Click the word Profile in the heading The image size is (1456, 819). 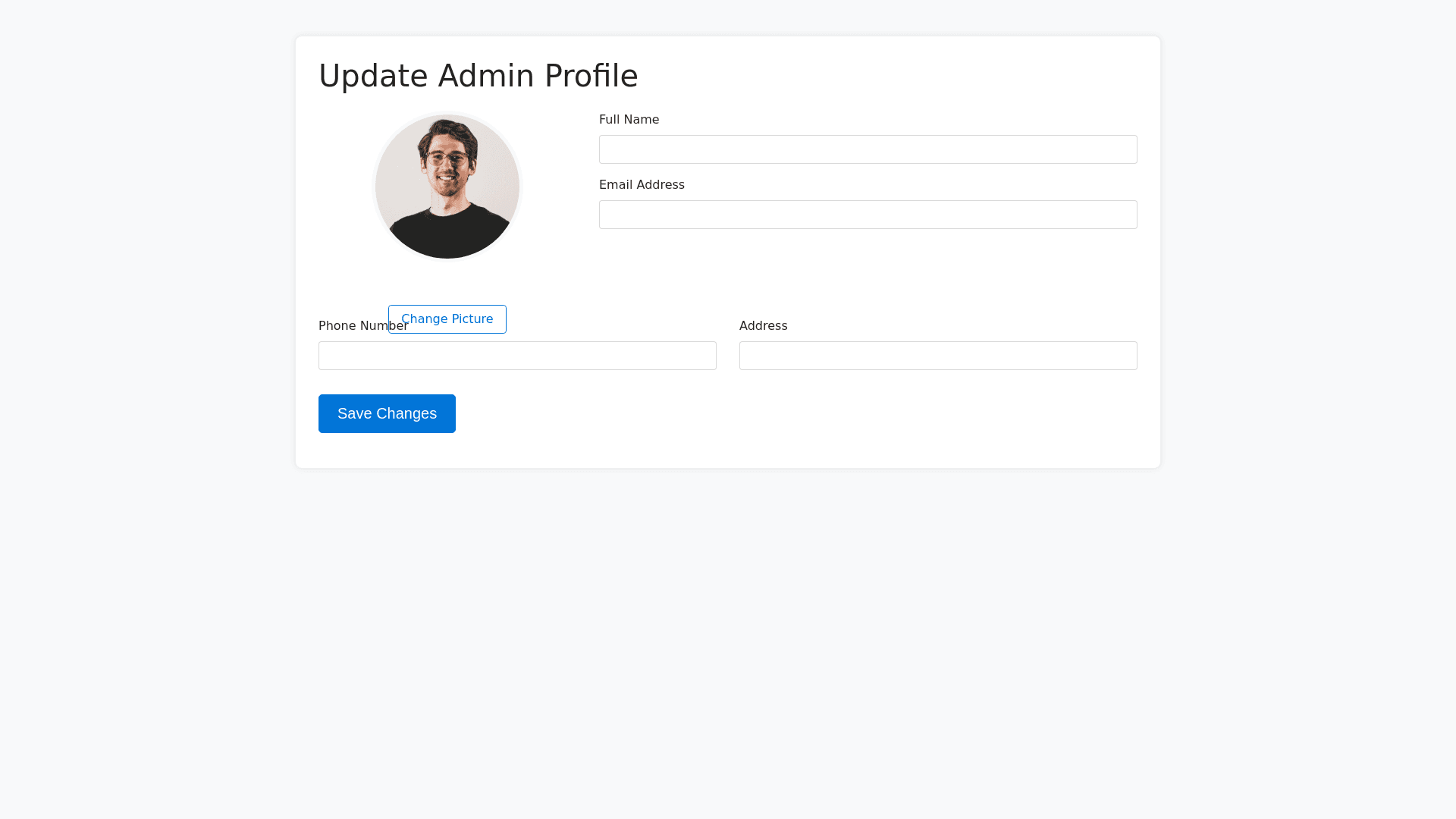click(591, 76)
